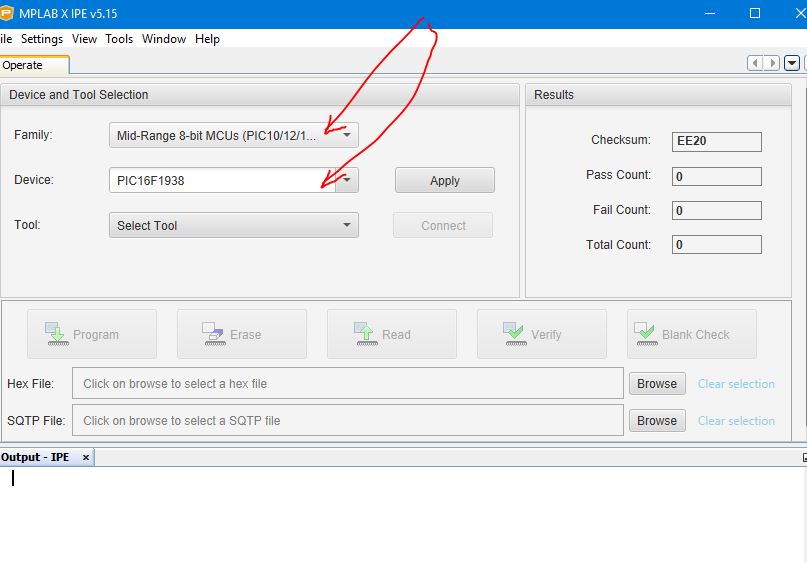The width and height of the screenshot is (807, 563).
Task: Click the Connect button
Action: click(x=443, y=225)
